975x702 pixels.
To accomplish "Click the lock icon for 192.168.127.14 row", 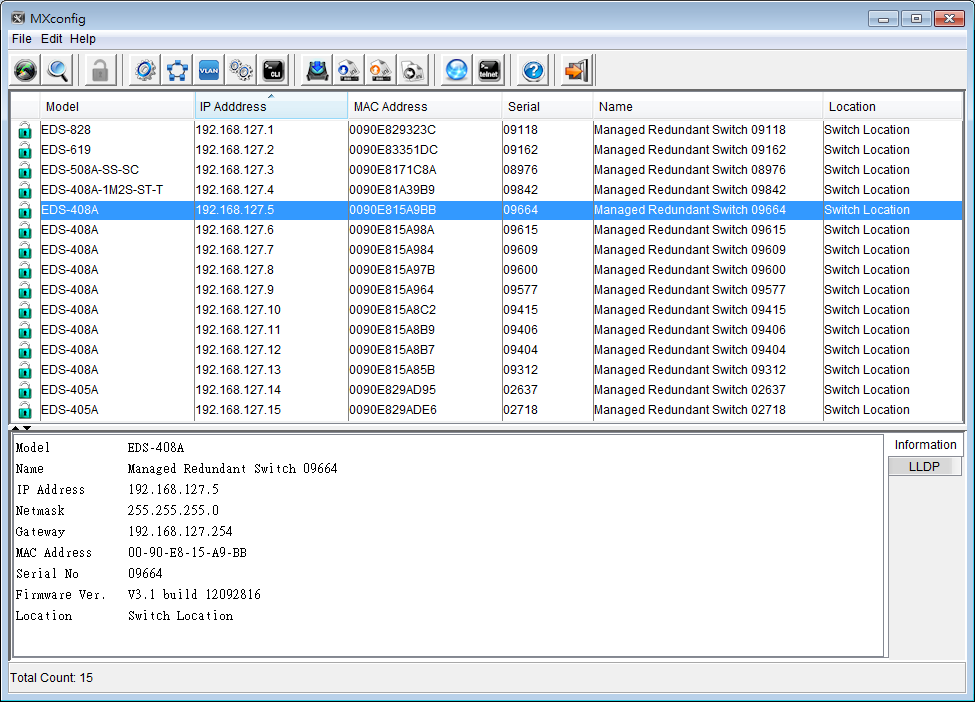I will 25,390.
